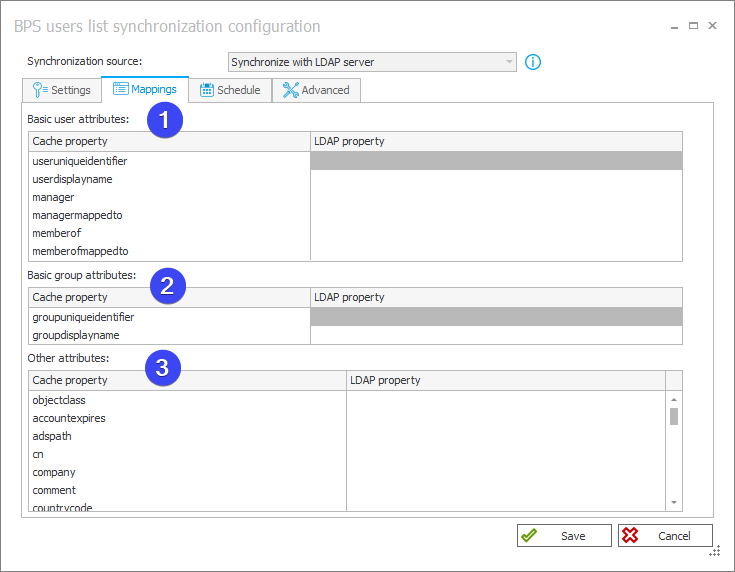Image resolution: width=735 pixels, height=572 pixels.
Task: Click the key icon on Settings tab
Action: (x=39, y=90)
